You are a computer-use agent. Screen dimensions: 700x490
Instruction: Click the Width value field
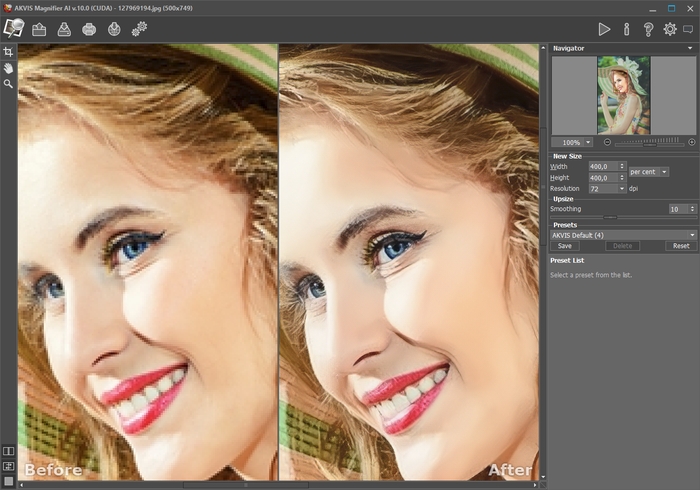(x=604, y=166)
